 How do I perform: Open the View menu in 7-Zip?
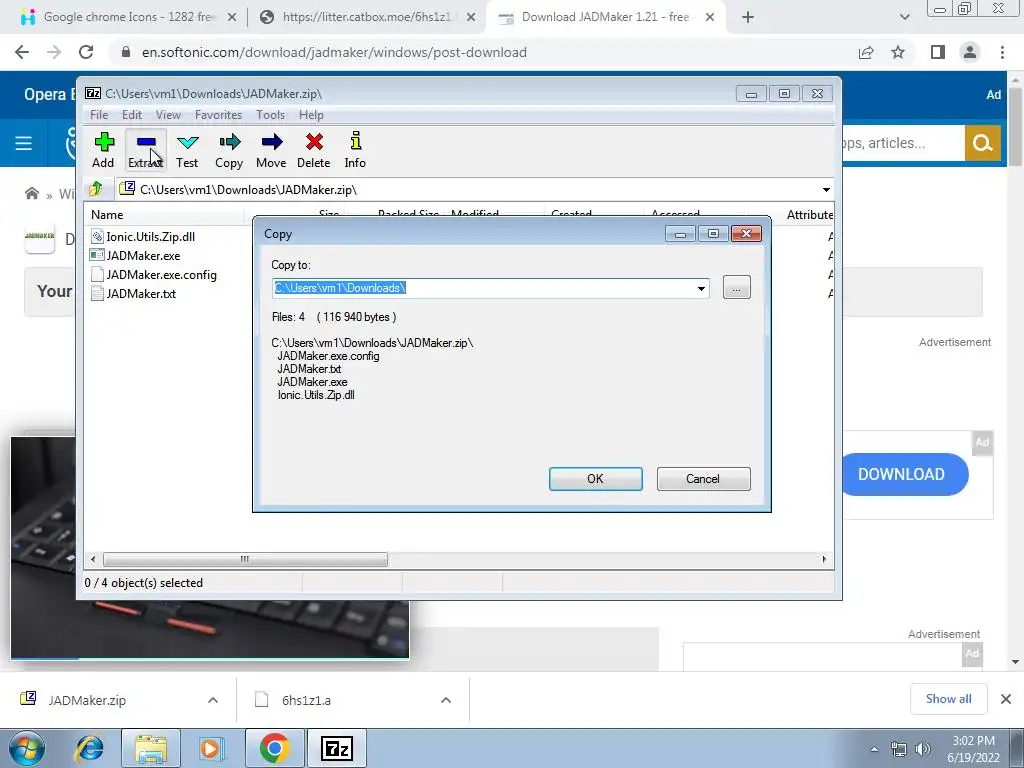click(x=168, y=115)
